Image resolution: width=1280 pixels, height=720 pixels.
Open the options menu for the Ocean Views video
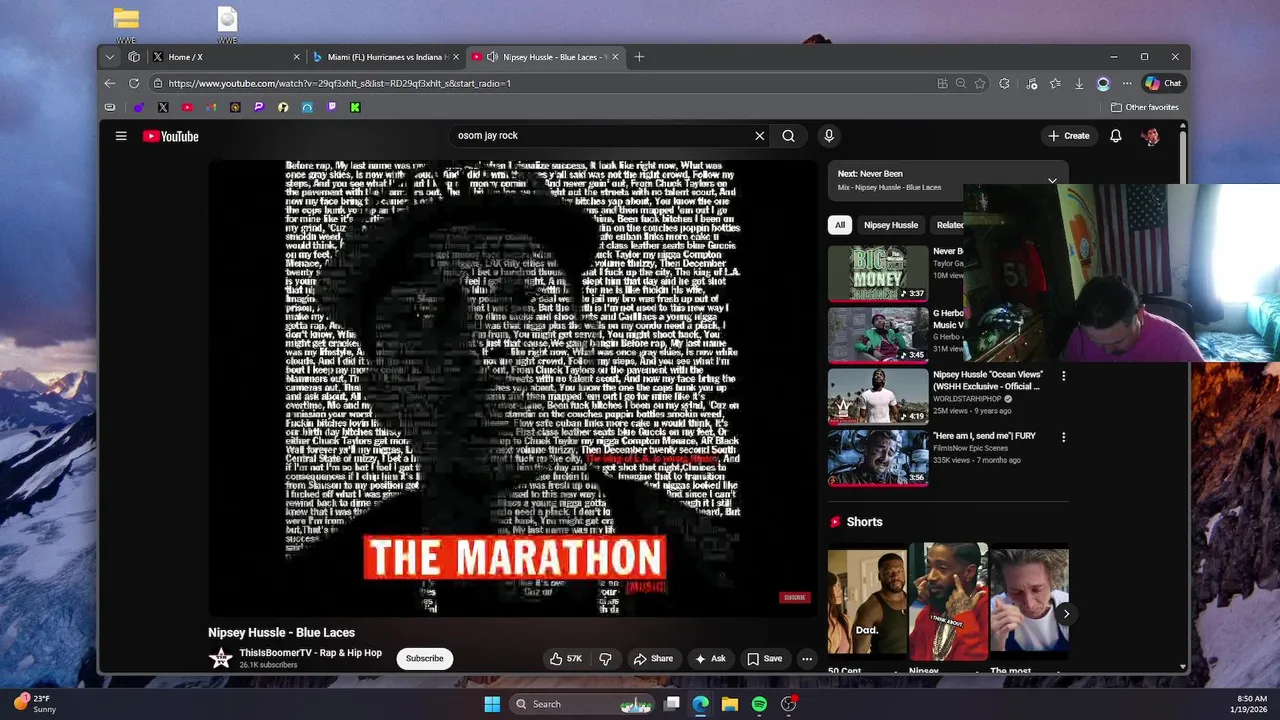(1063, 377)
